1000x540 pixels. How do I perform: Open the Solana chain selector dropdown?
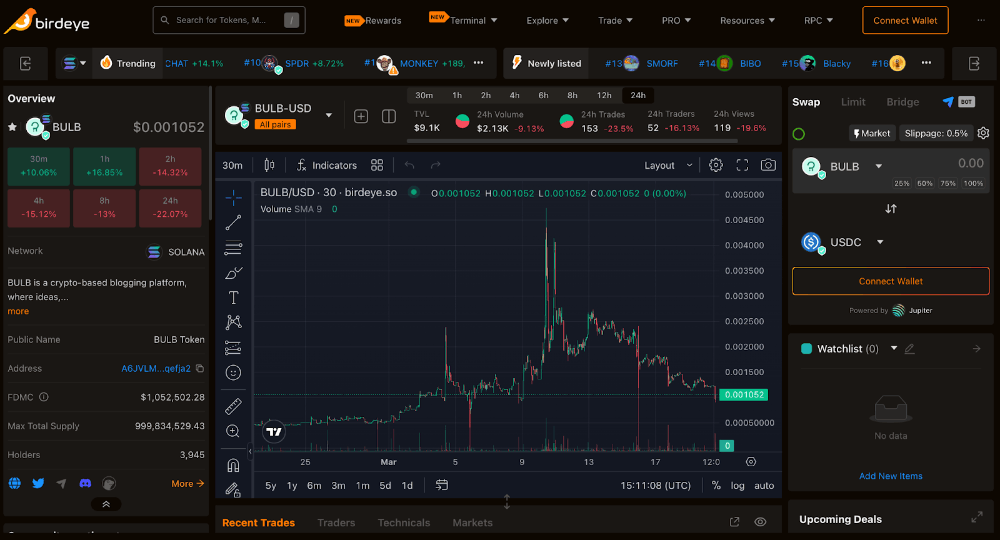74,63
